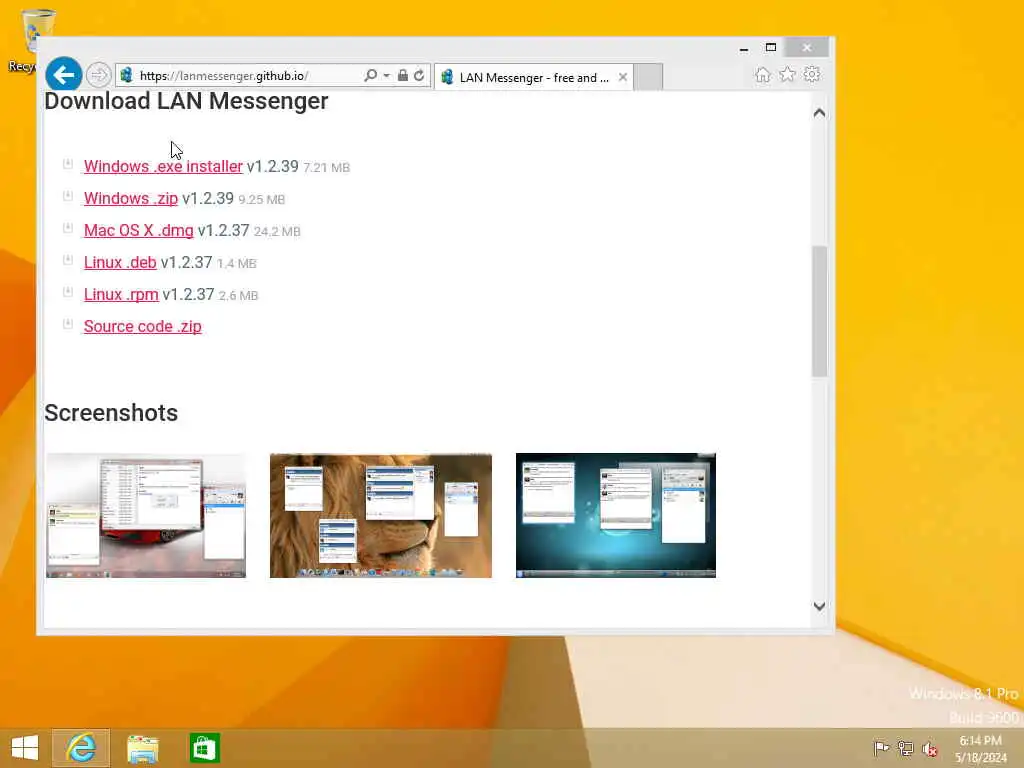1024x768 pixels.
Task: Open Favorites with the star icon
Action: 787,74
